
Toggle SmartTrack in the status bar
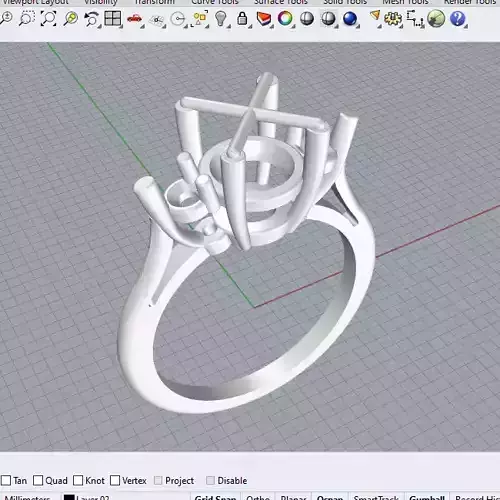376,497
